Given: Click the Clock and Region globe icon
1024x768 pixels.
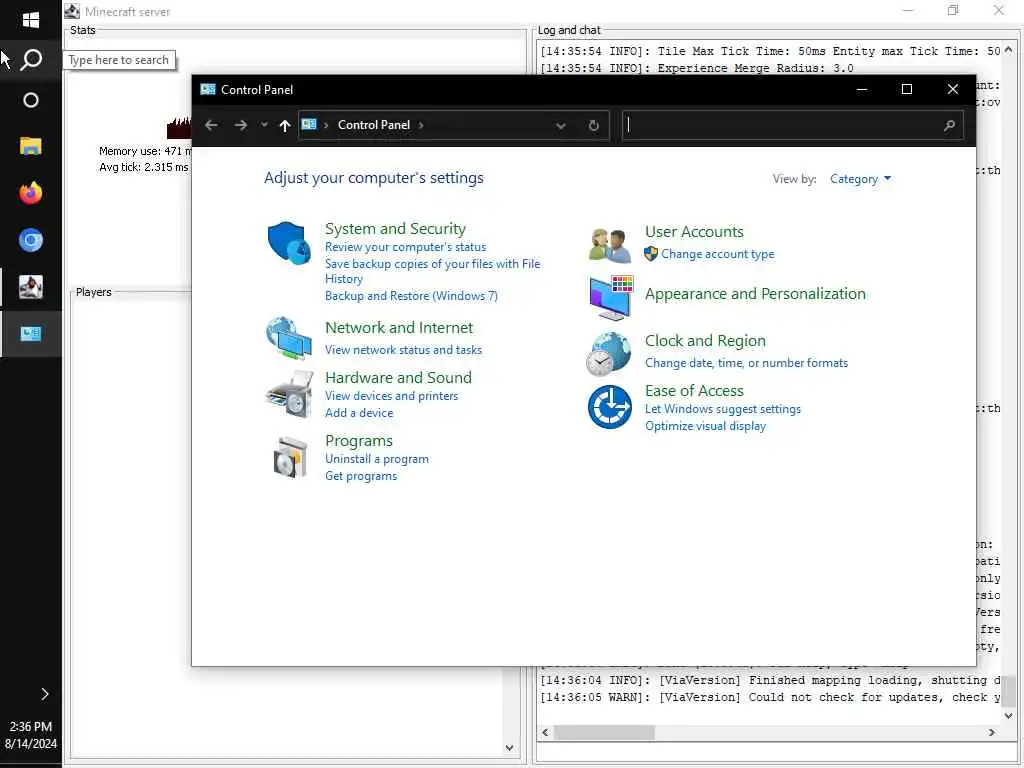Looking at the screenshot, I should click(x=609, y=354).
